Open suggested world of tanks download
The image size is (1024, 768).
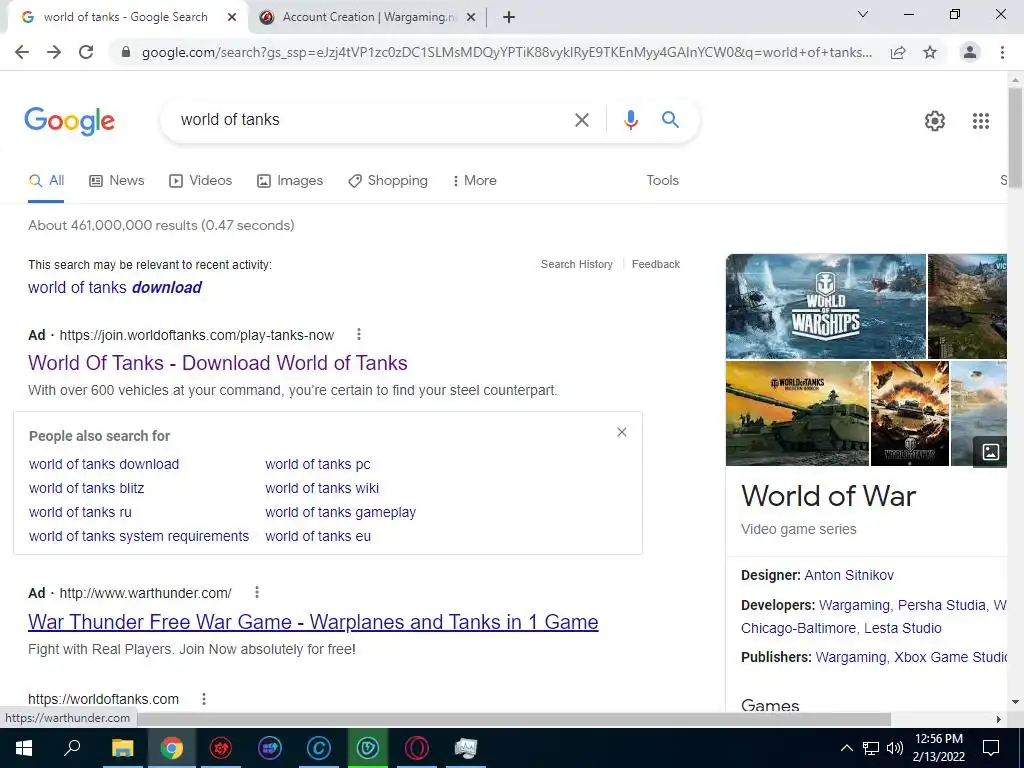tap(115, 287)
